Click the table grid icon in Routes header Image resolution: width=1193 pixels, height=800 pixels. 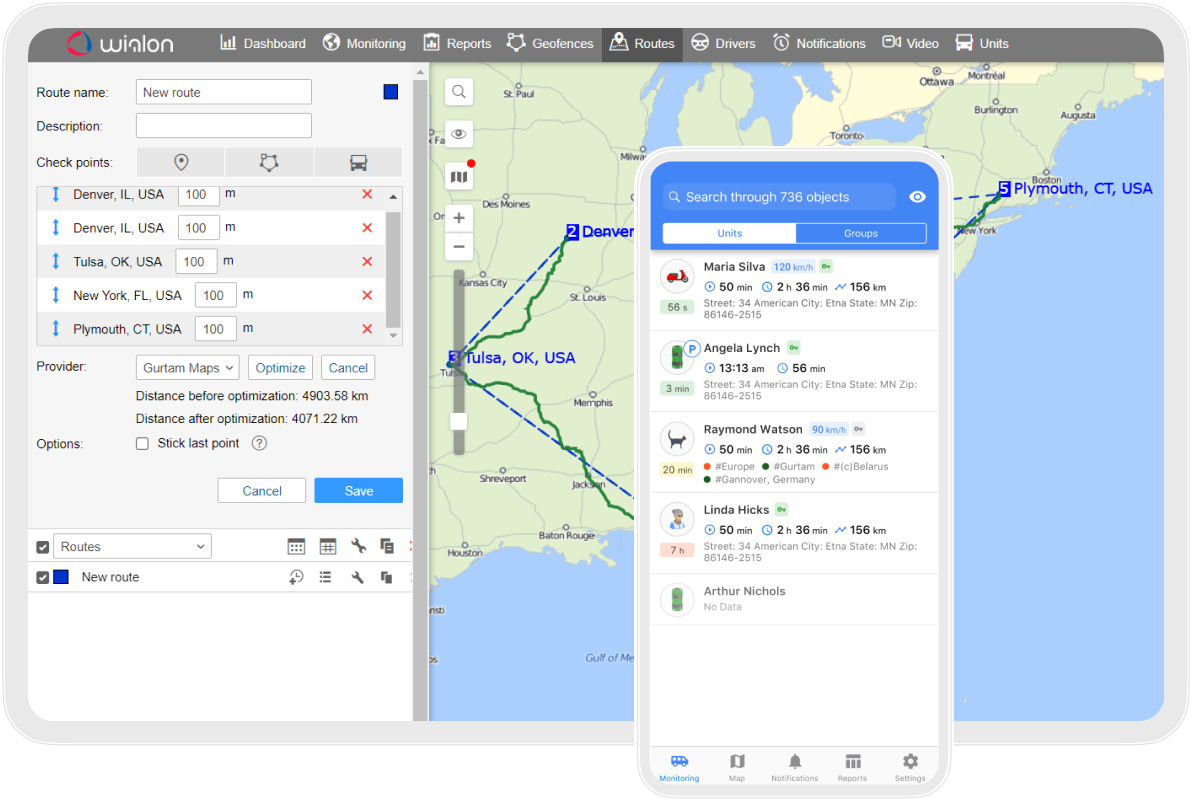328,547
